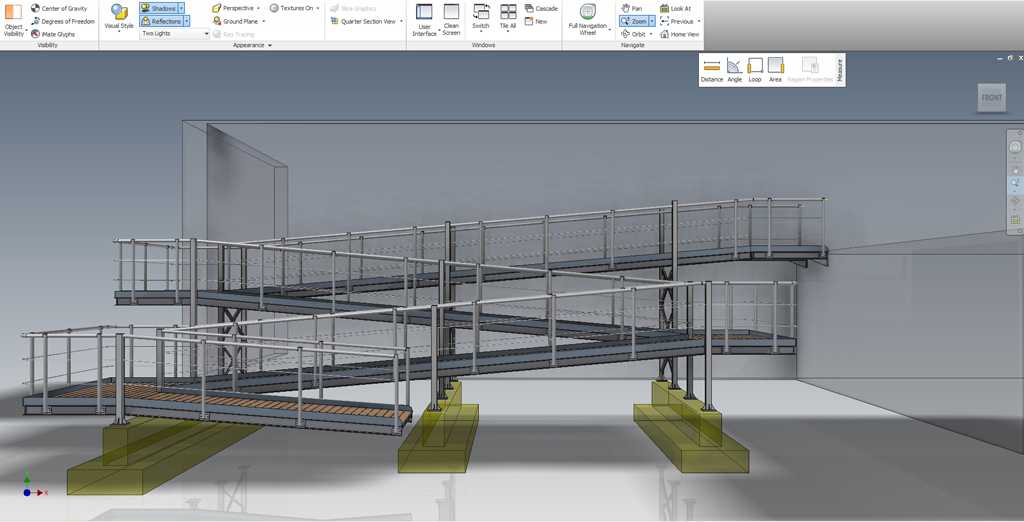Return to the Home View

679,34
